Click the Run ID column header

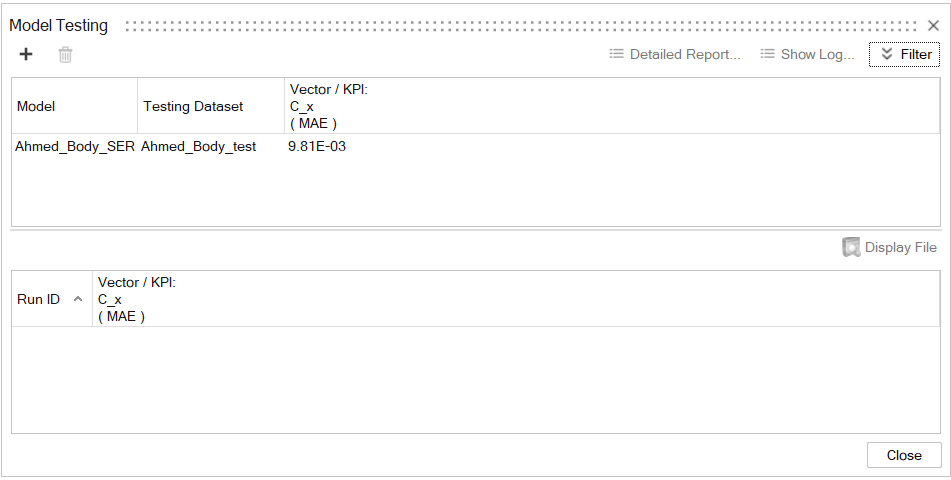click(39, 299)
